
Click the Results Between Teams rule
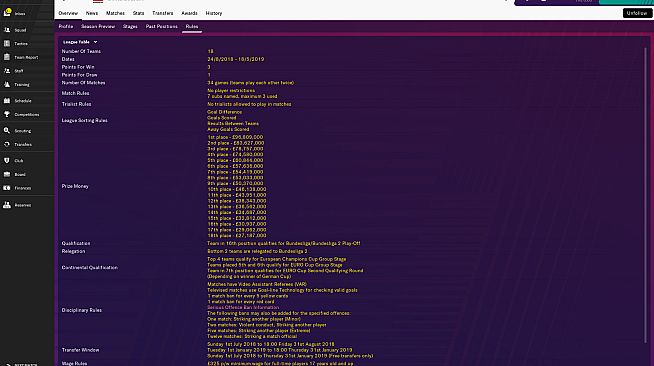(x=233, y=123)
